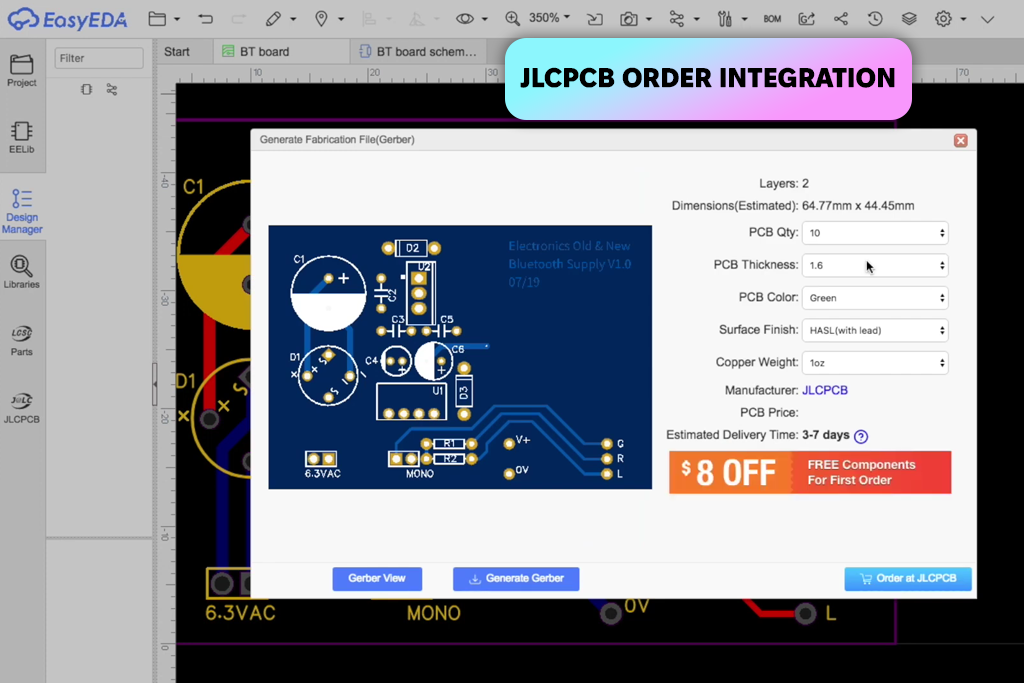Open the Project sidebar panel

coord(22,70)
